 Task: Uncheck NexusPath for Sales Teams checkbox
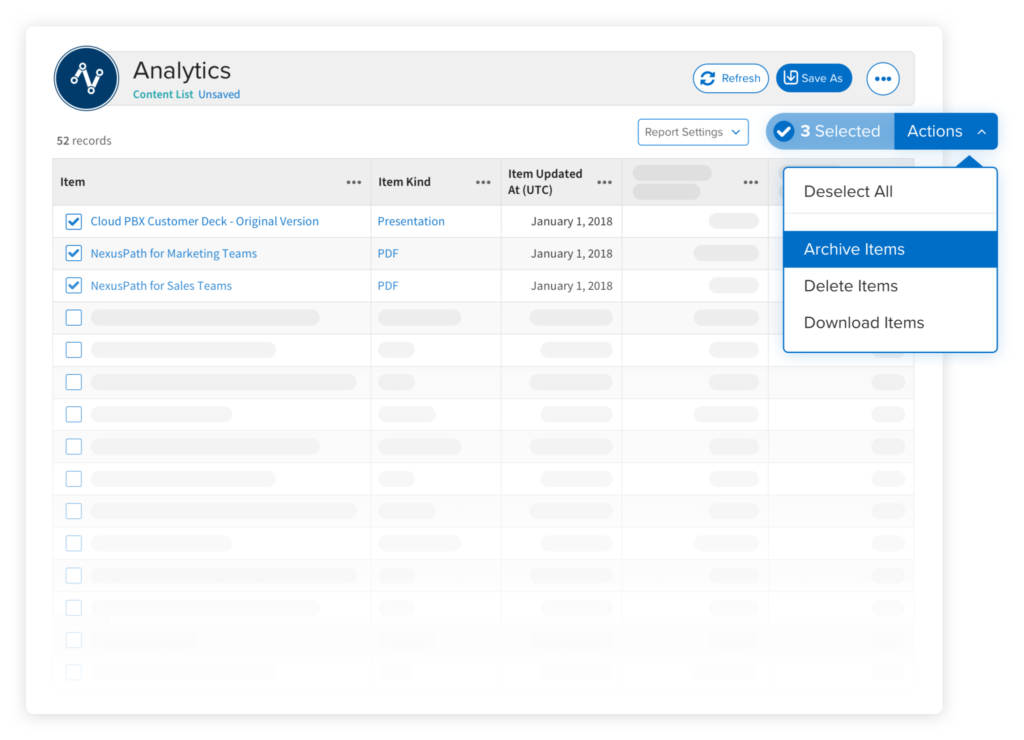click(73, 286)
